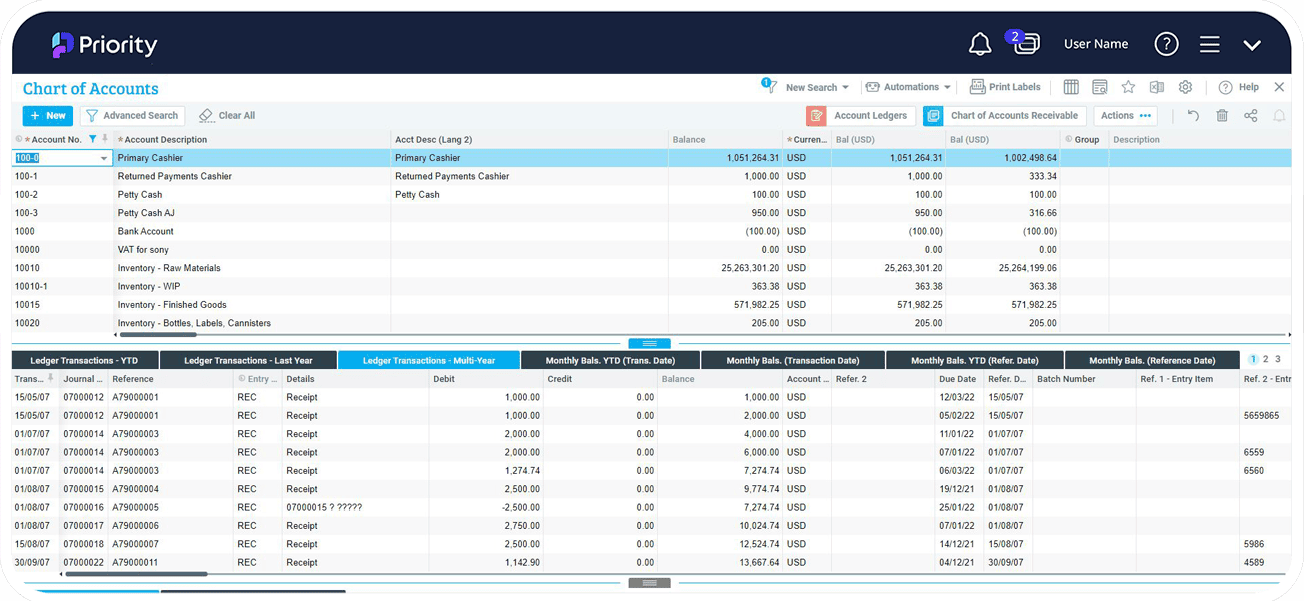Toggle the notification bell beside share icon

tap(1279, 115)
